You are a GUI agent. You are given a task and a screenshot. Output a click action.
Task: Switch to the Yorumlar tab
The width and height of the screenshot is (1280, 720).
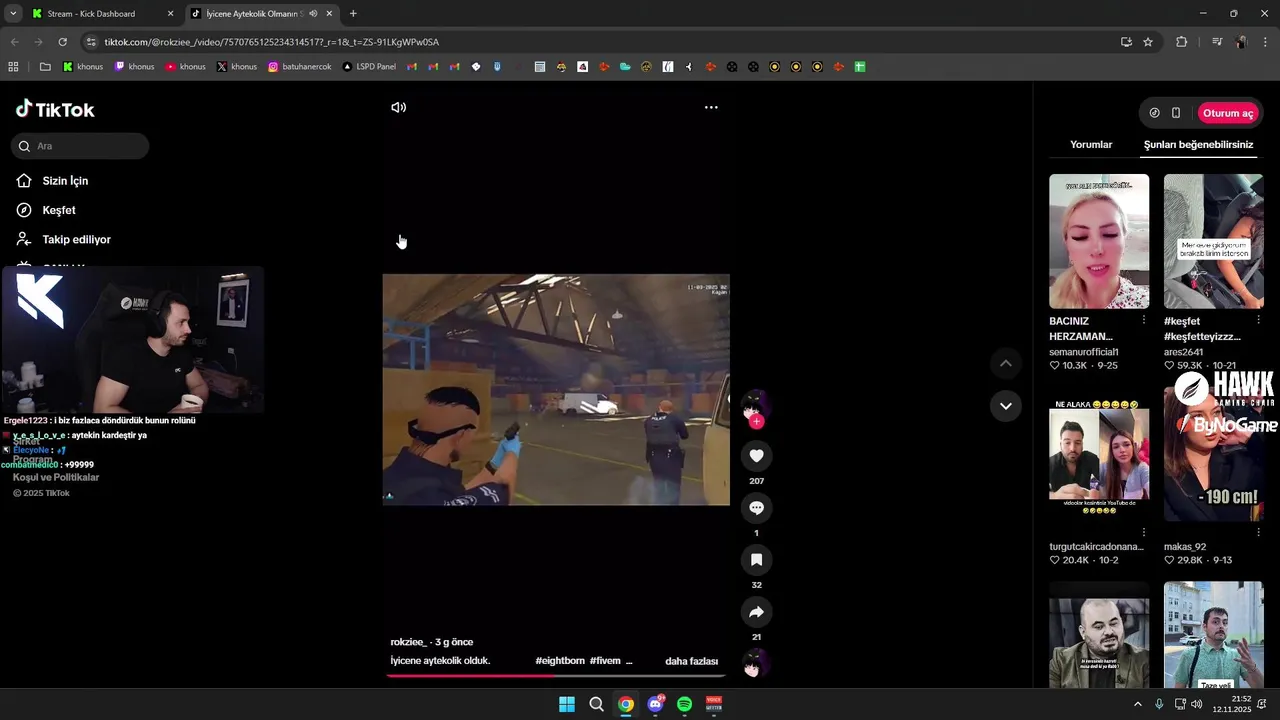[1091, 145]
